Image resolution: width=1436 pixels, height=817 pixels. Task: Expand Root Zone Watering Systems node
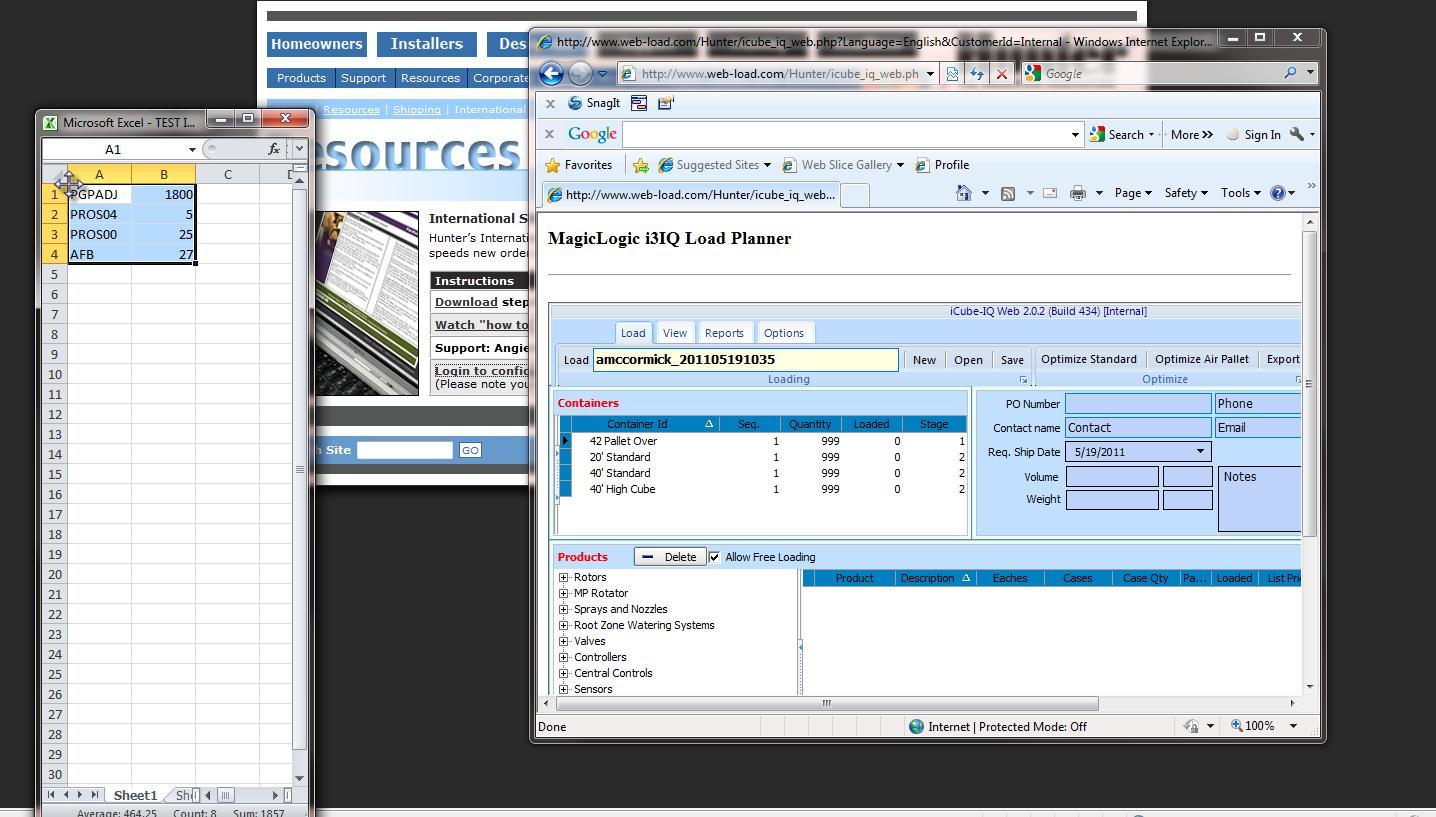pos(564,625)
